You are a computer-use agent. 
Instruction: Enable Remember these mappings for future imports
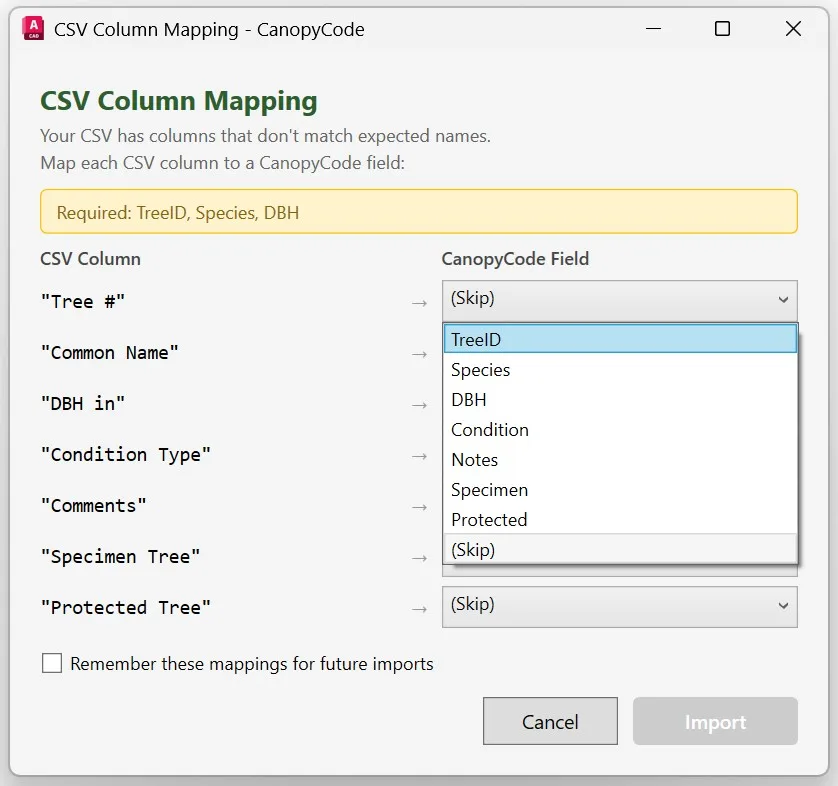52,663
